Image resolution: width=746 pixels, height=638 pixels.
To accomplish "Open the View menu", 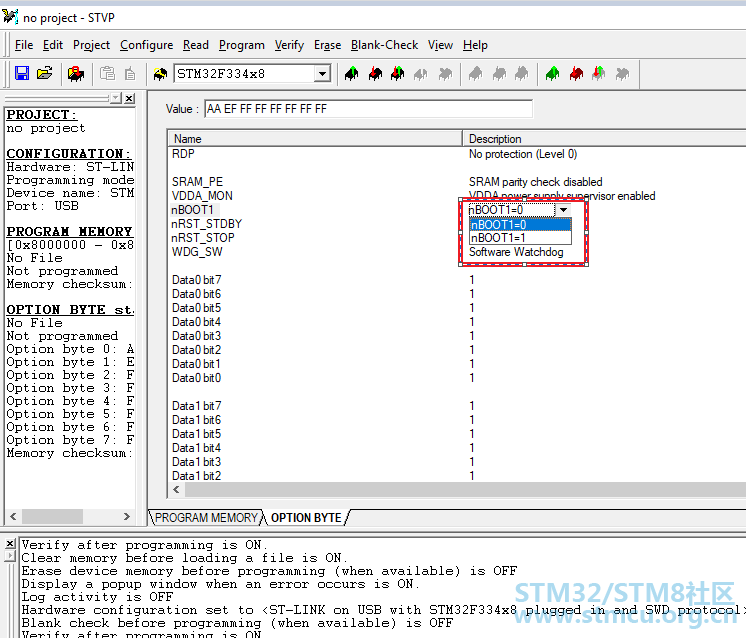I will (440, 45).
